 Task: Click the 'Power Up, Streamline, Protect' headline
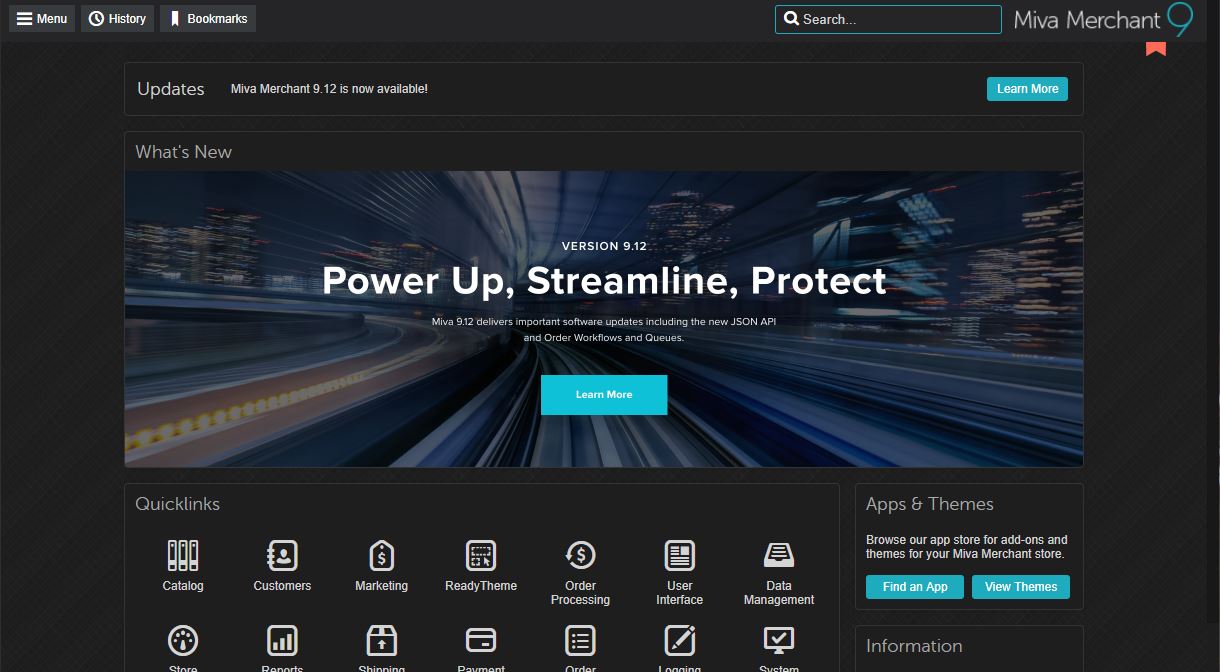coord(604,281)
